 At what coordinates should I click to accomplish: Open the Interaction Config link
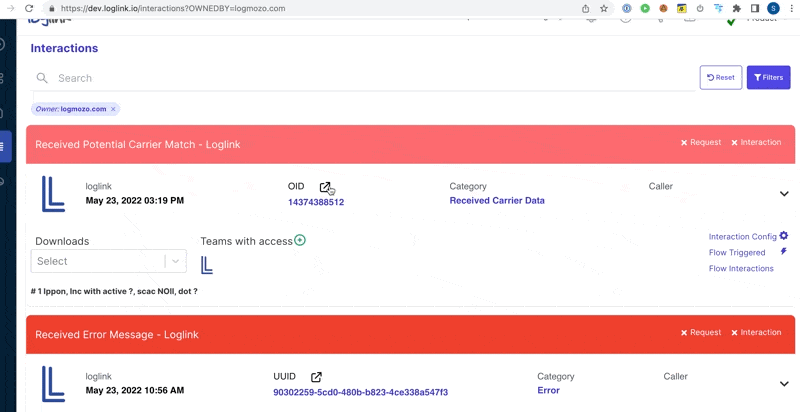[x=742, y=237]
